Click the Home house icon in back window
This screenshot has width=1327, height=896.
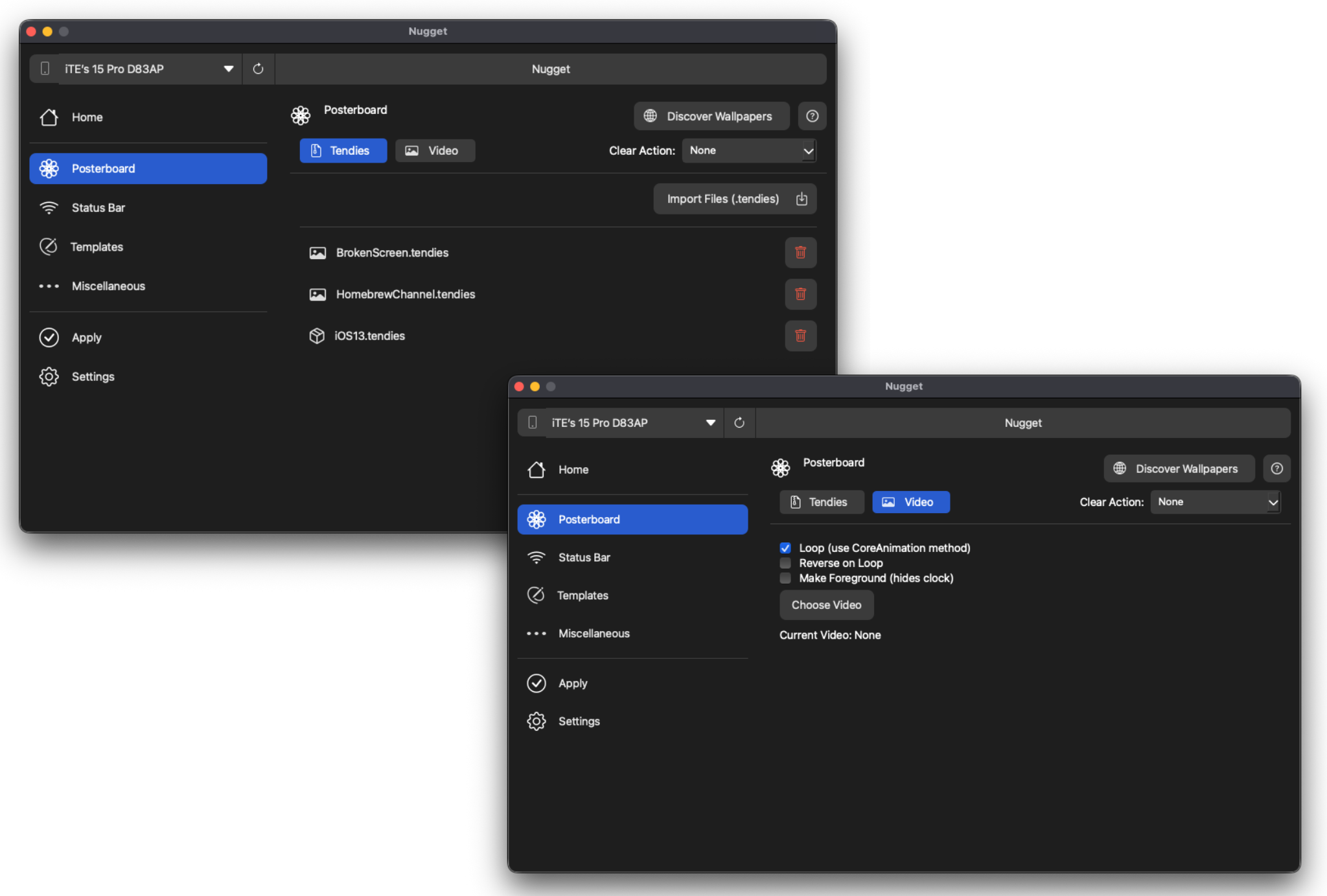point(49,117)
